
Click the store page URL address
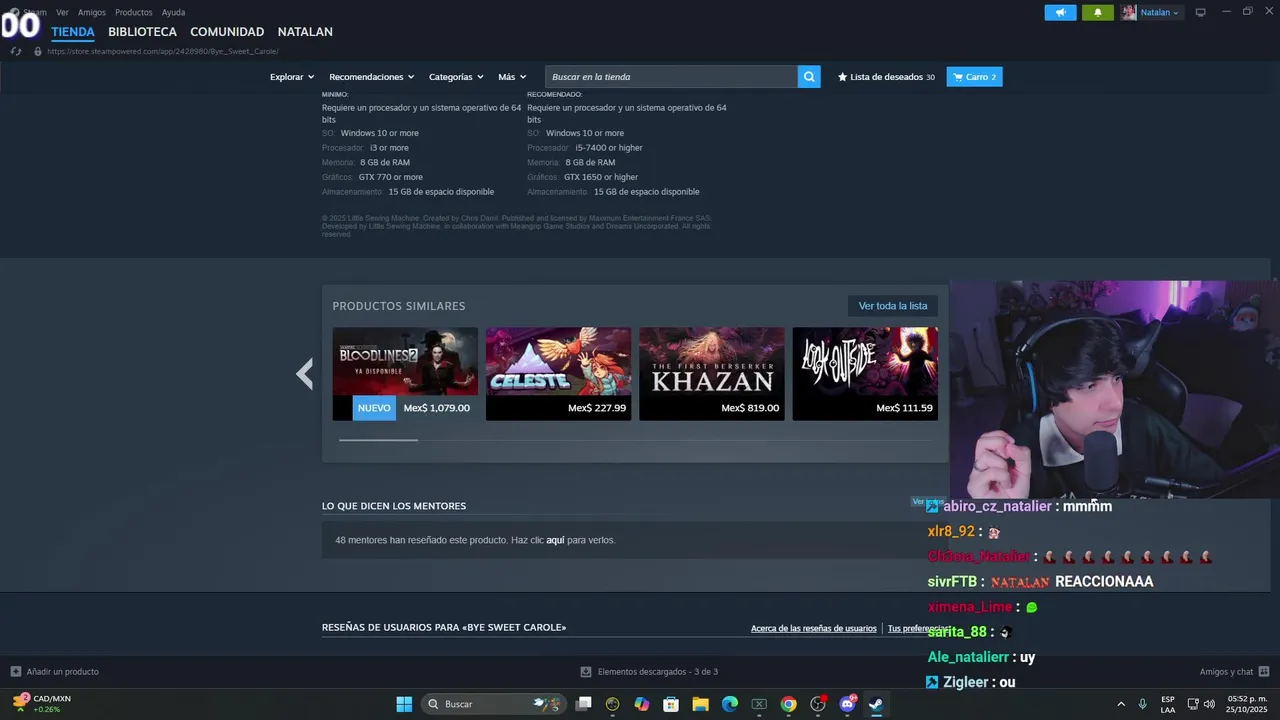pos(163,51)
